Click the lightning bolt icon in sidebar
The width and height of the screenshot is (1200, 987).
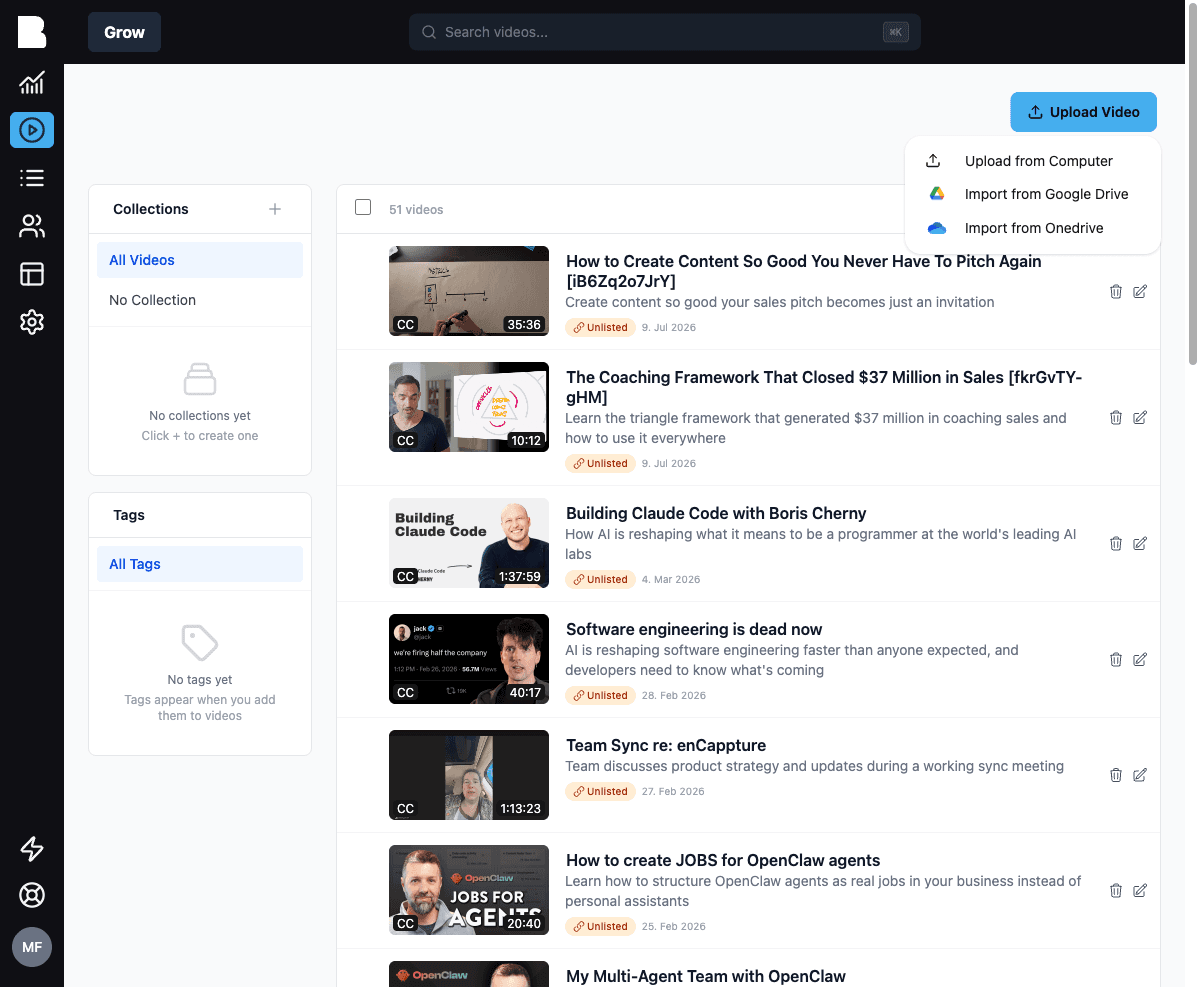[x=32, y=849]
